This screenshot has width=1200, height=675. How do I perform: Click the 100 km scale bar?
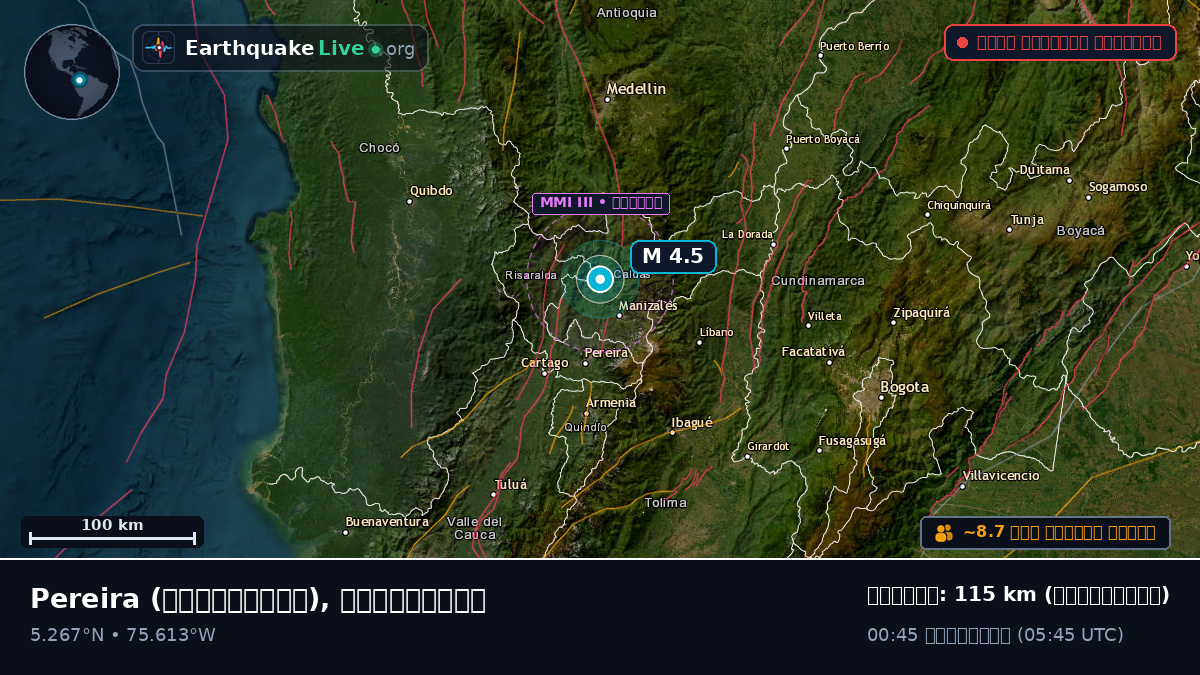[x=112, y=532]
